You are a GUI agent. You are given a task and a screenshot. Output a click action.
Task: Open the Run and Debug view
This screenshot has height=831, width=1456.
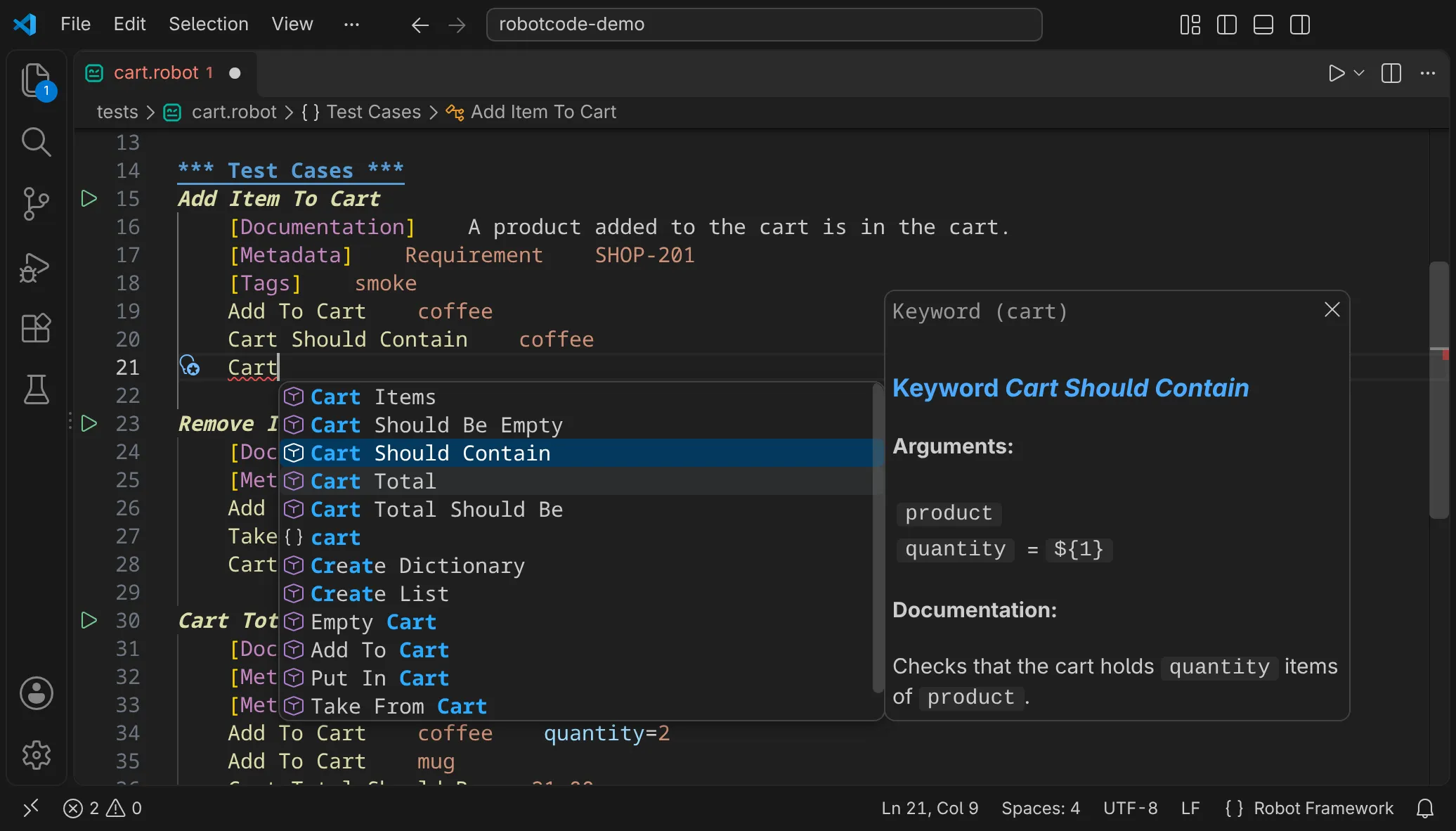click(37, 266)
